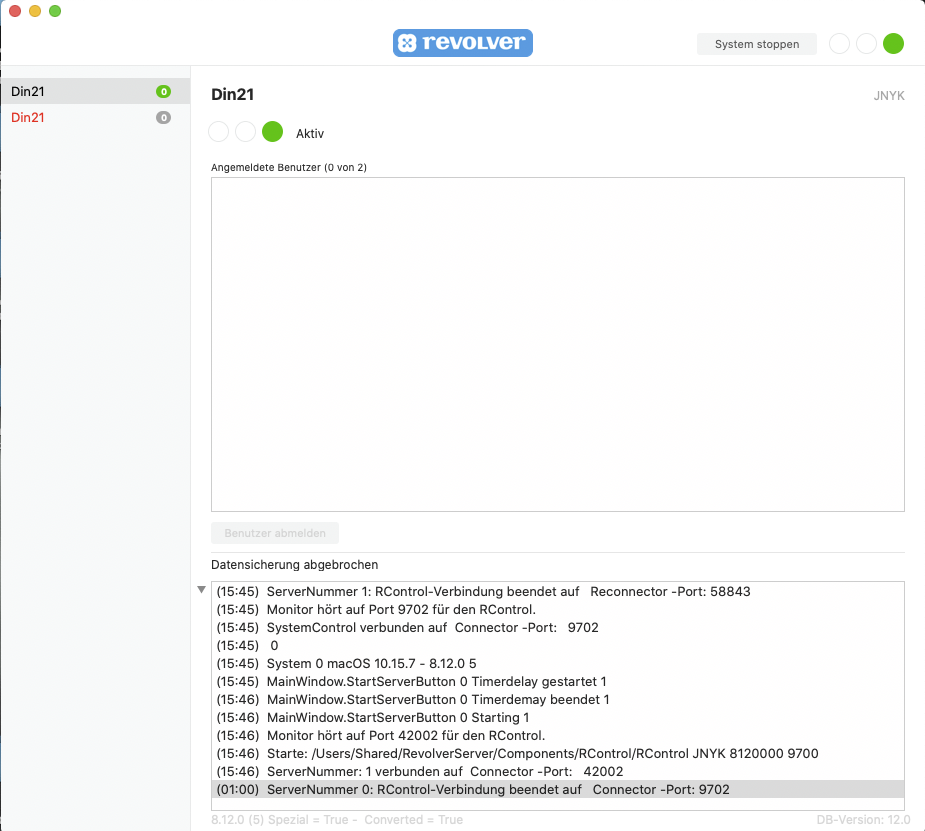Select the green Aktiv status indicator
This screenshot has width=925, height=831.
[272, 132]
